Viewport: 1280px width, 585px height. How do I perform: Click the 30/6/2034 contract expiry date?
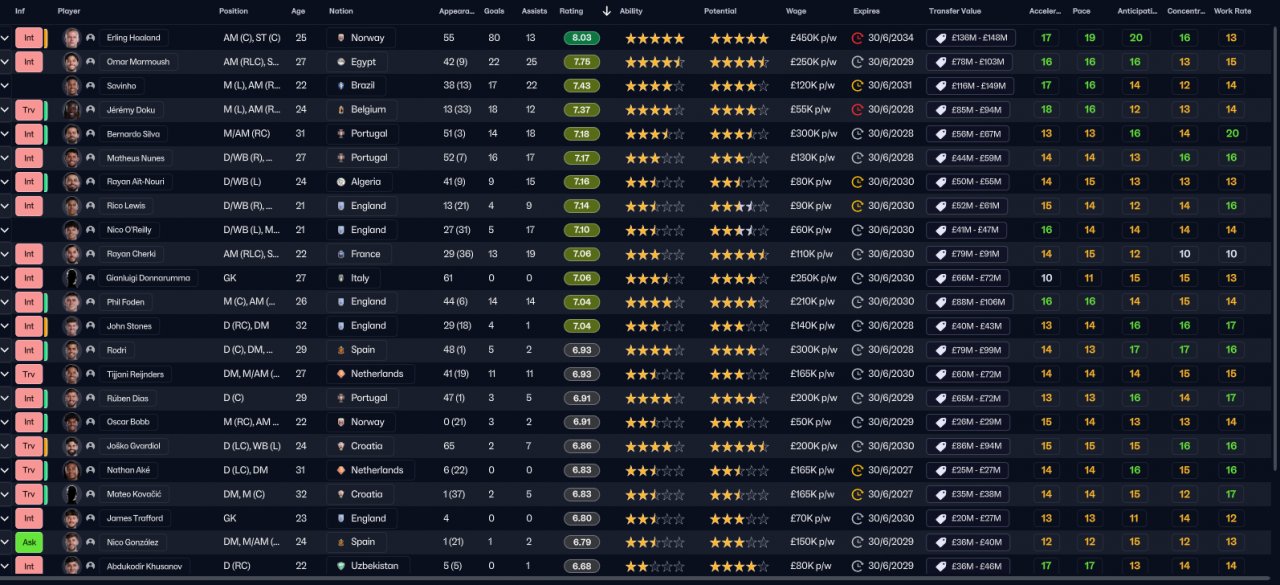(890, 38)
